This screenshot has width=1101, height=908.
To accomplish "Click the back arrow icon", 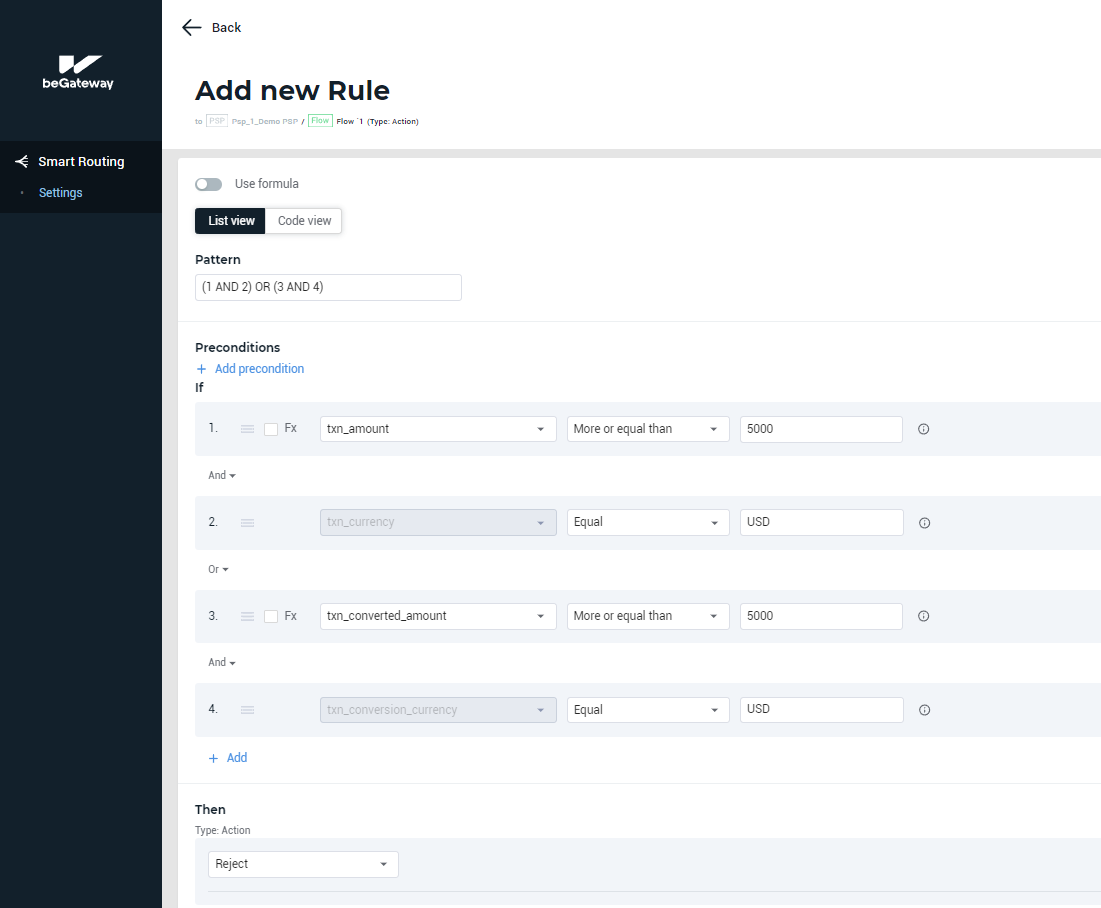I will [x=192, y=27].
